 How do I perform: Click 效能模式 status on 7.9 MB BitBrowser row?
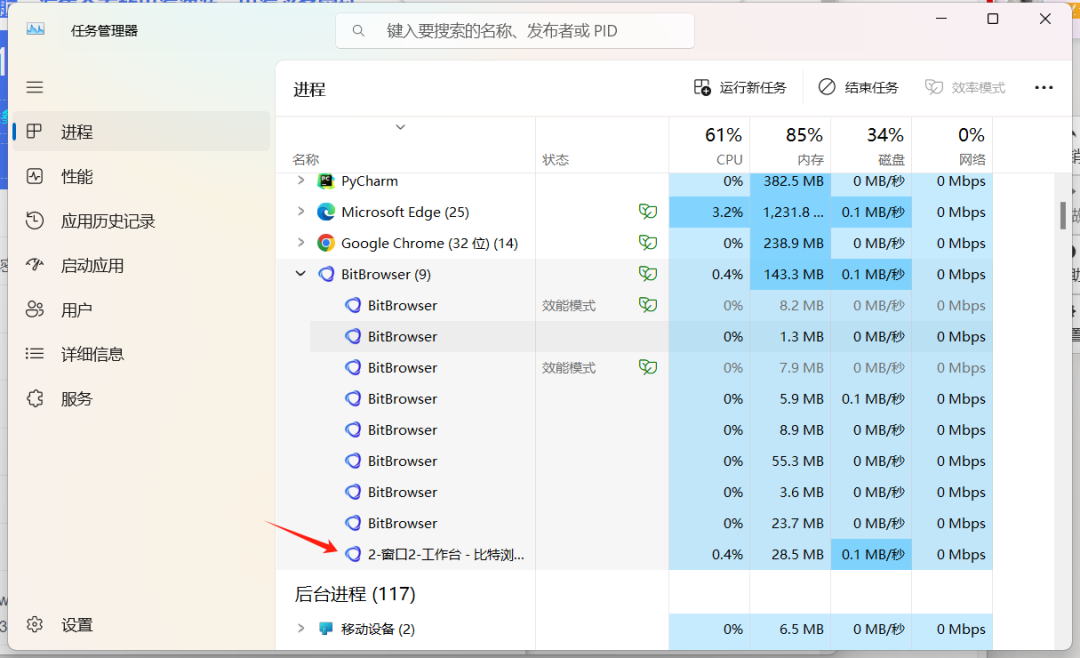[x=568, y=367]
